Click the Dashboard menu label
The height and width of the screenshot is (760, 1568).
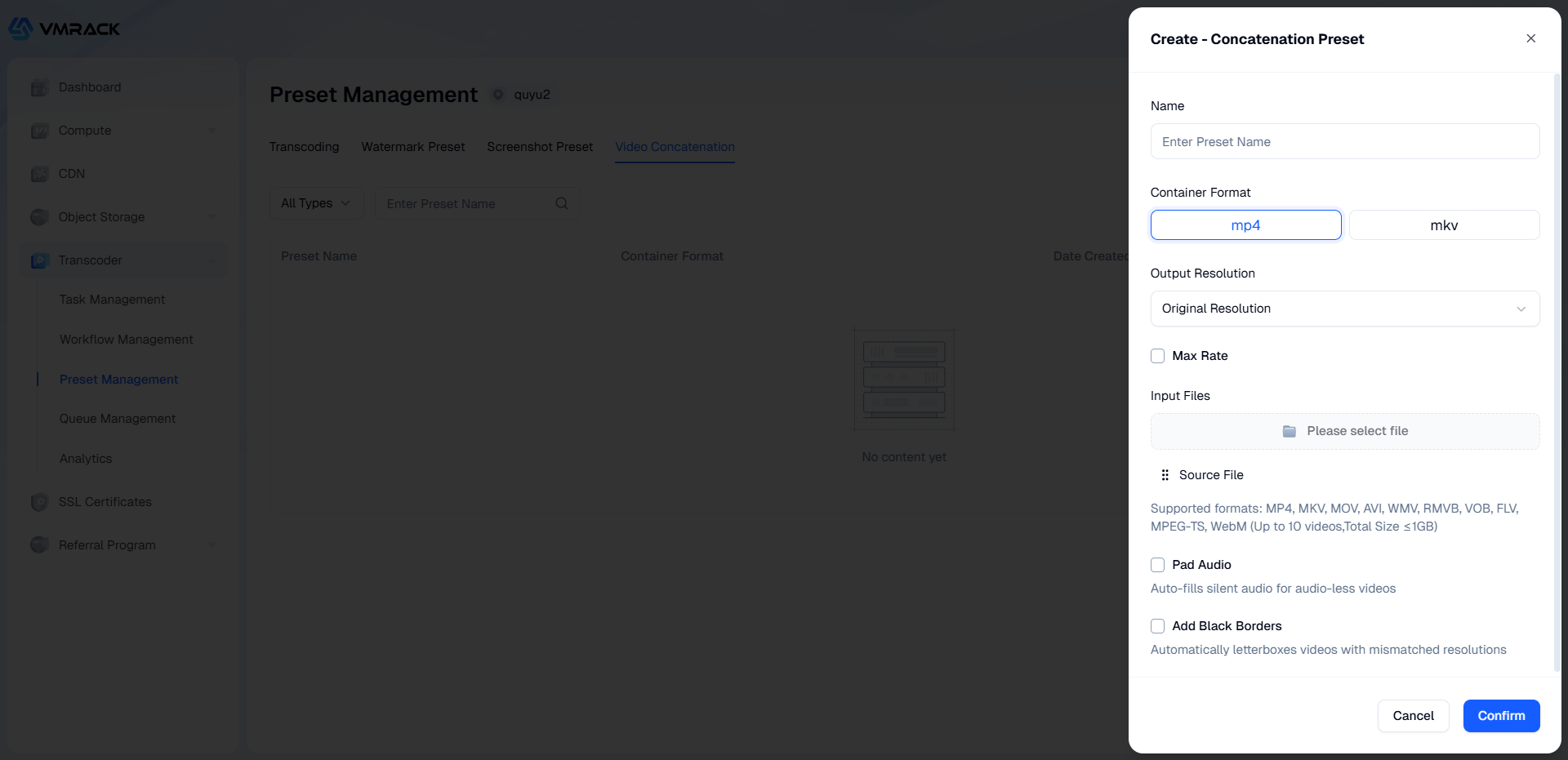click(90, 87)
